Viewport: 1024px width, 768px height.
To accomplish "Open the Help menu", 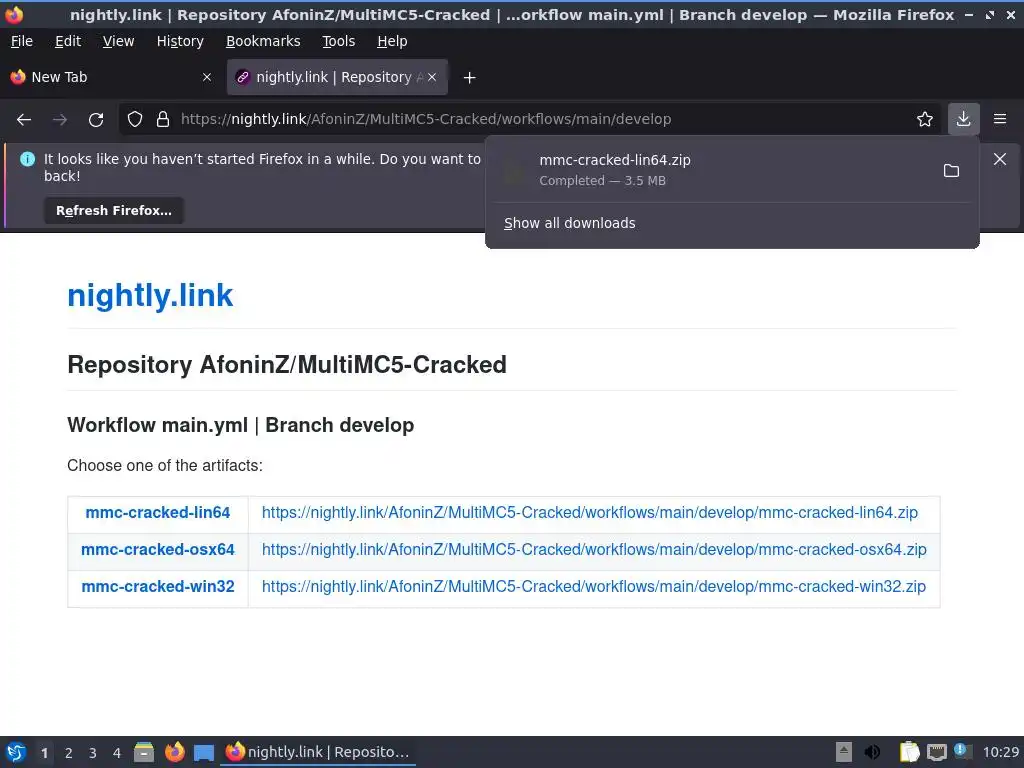I will [x=392, y=41].
